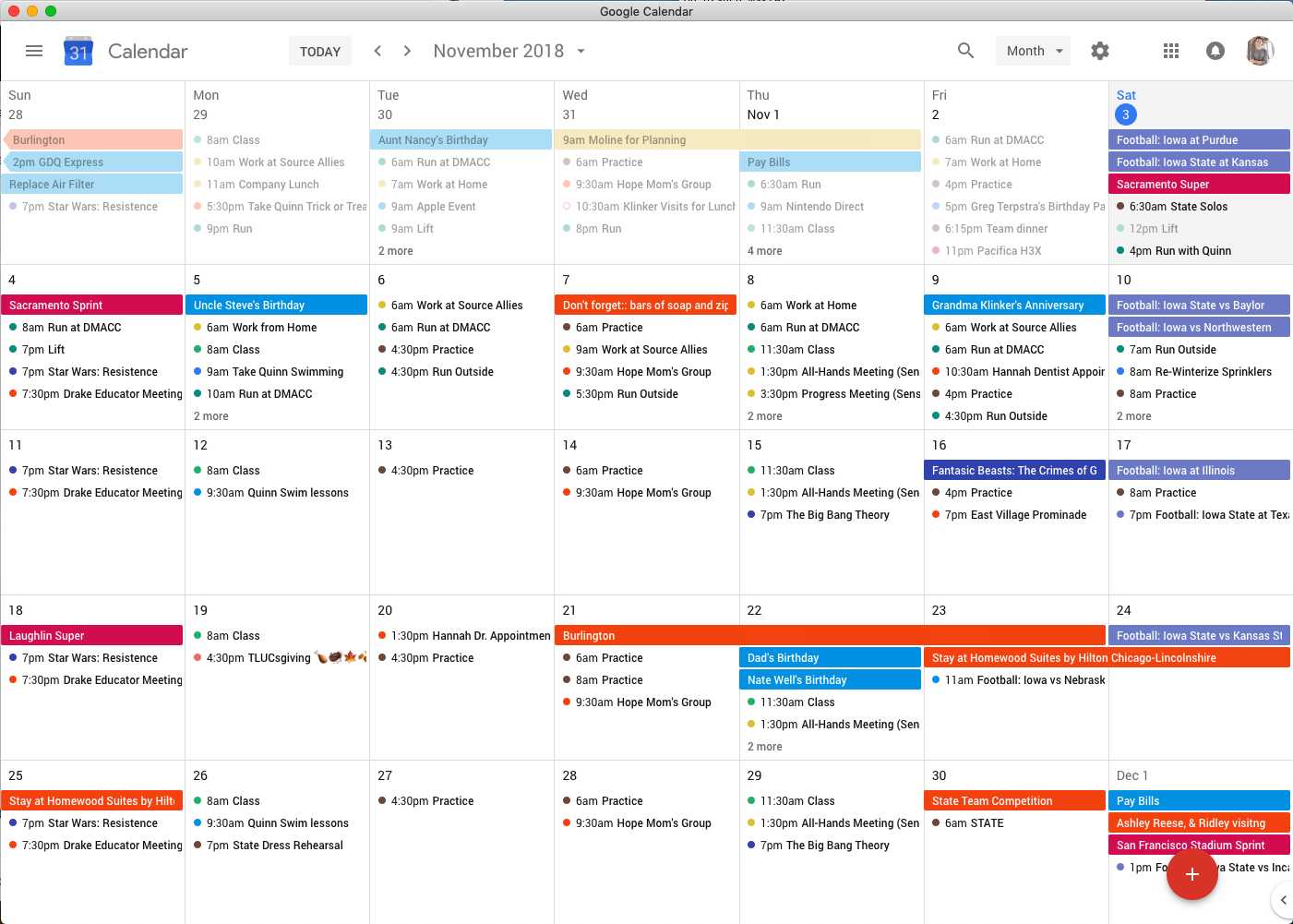Image resolution: width=1293 pixels, height=924 pixels.
Task: Create event with red plus button
Action: [x=1192, y=873]
